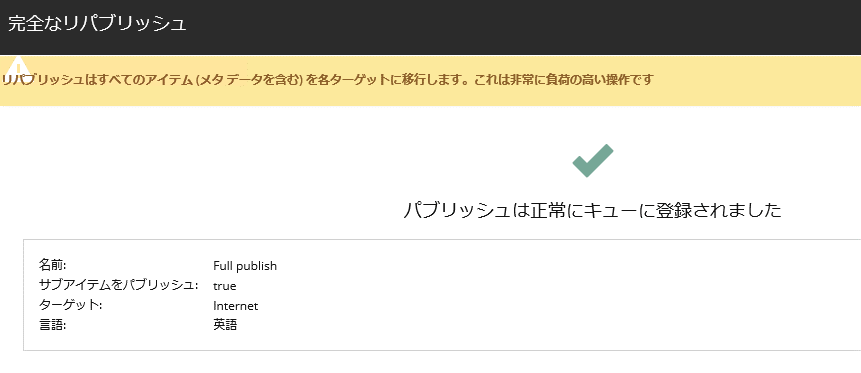Select the Internet target value
The image size is (861, 373).
point(236,305)
